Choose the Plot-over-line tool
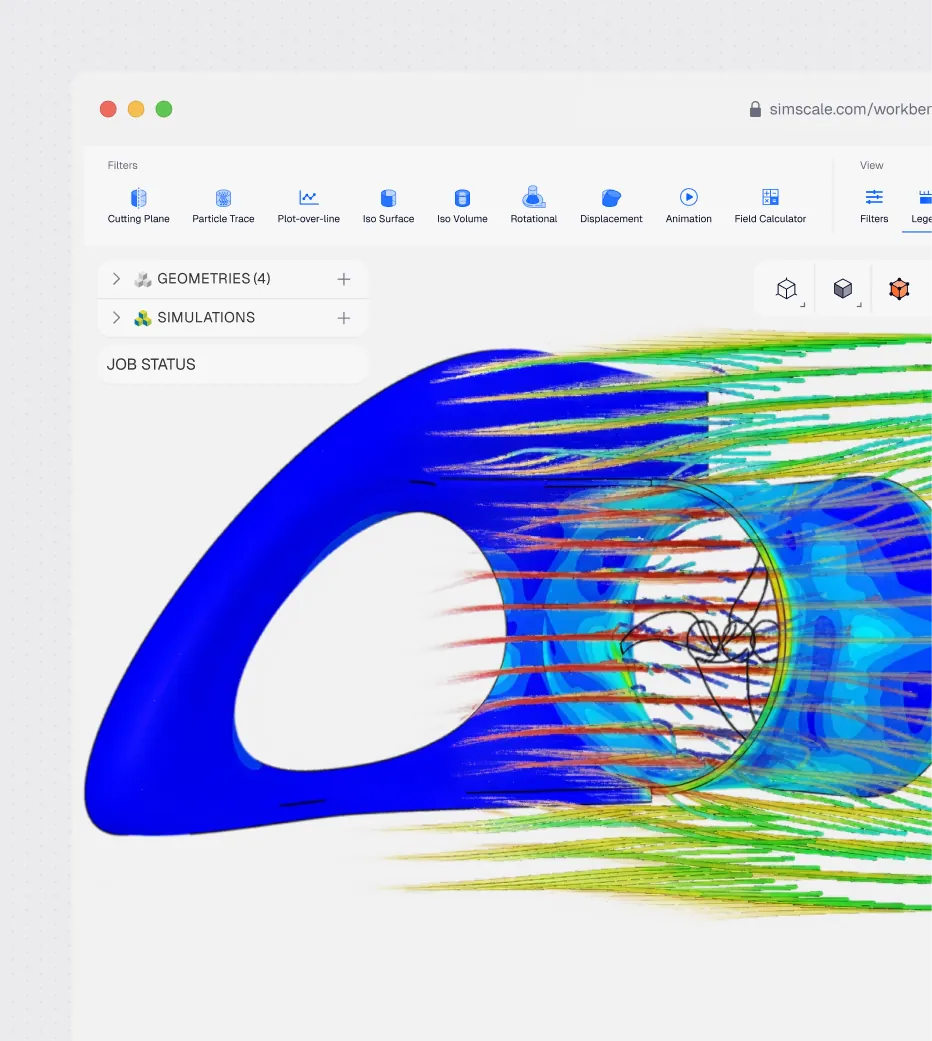Screen dimensions: 932x1041 (x=309, y=206)
